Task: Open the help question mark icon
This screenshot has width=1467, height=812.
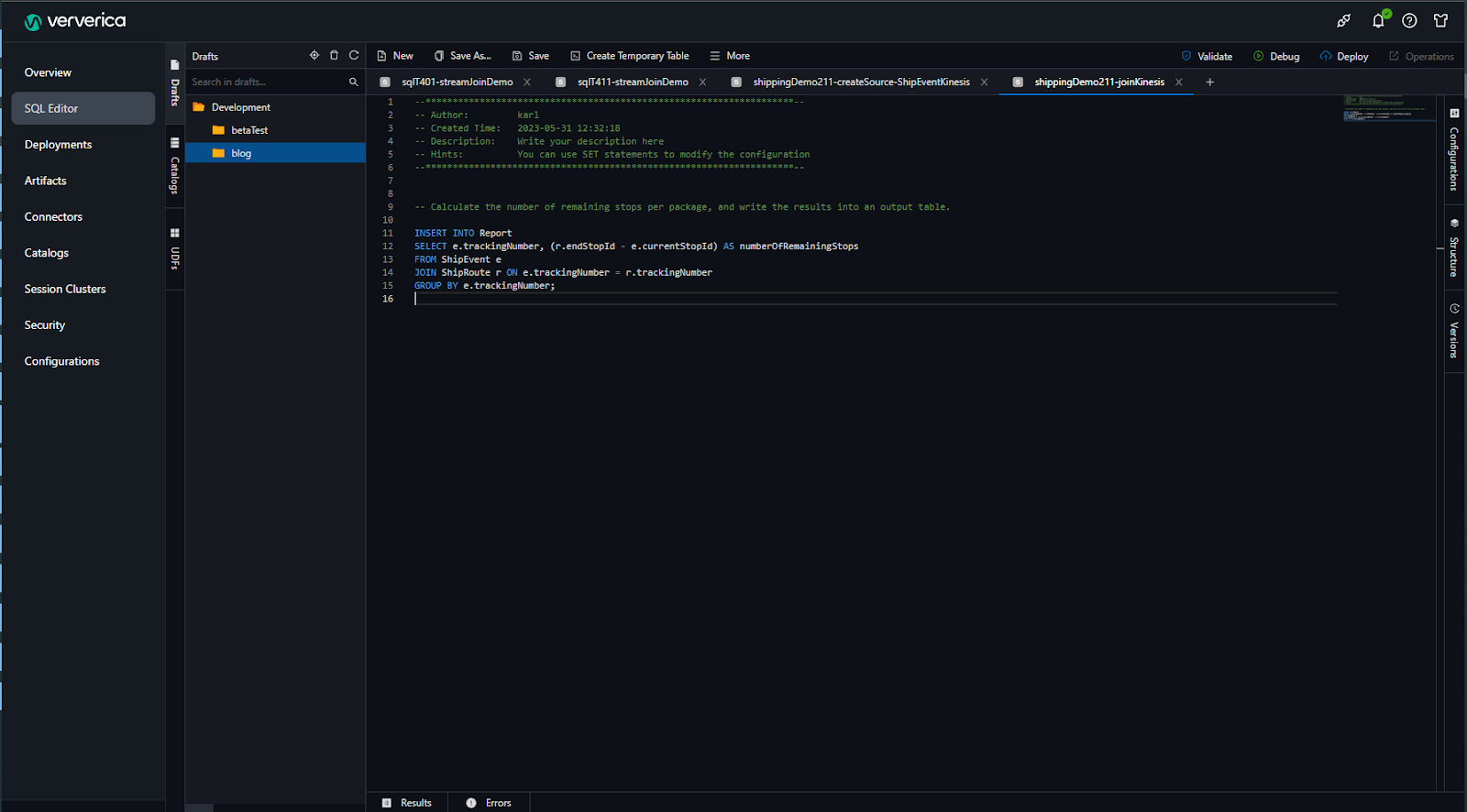Action: (1409, 20)
